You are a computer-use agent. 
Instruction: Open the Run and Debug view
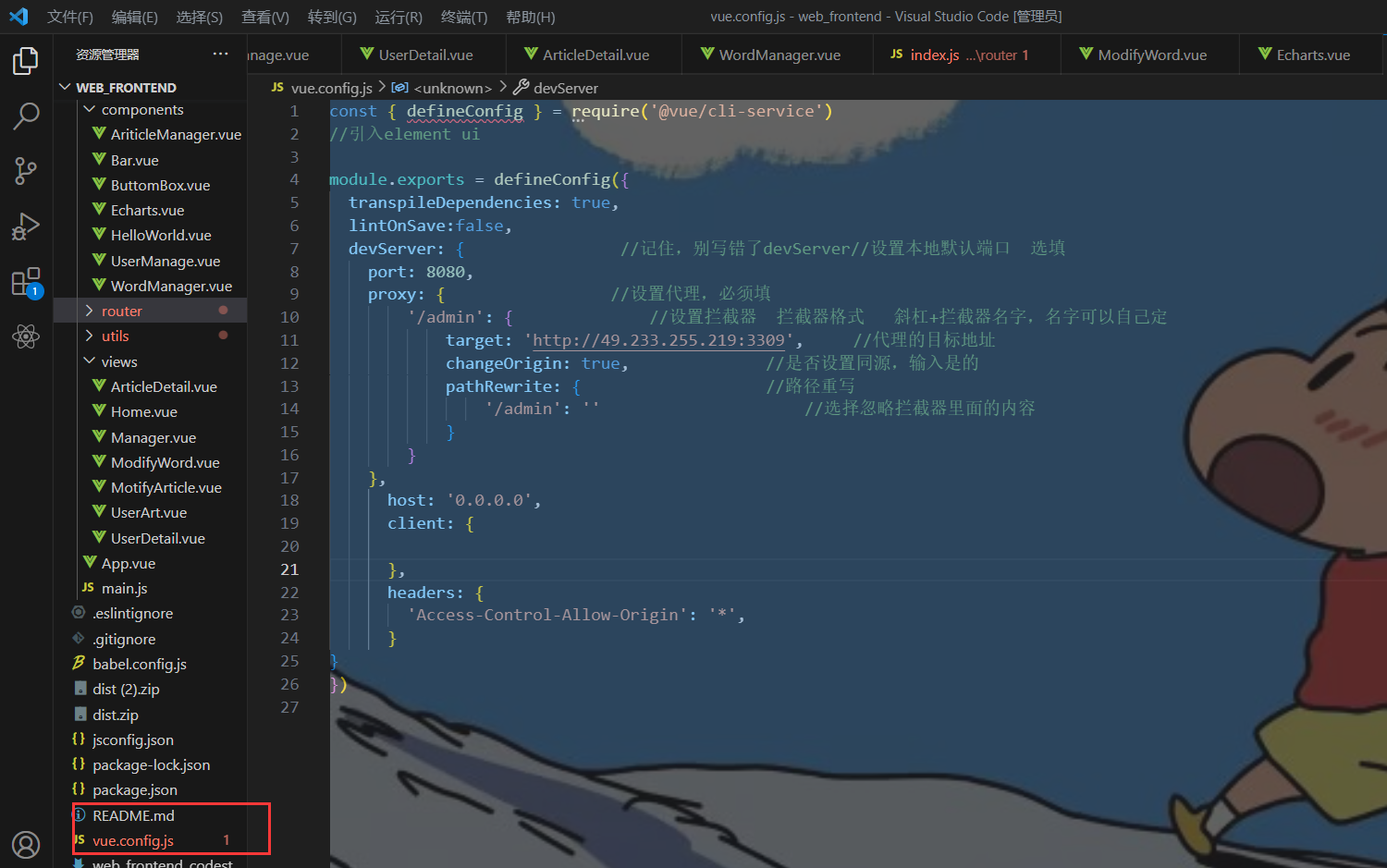click(x=26, y=226)
